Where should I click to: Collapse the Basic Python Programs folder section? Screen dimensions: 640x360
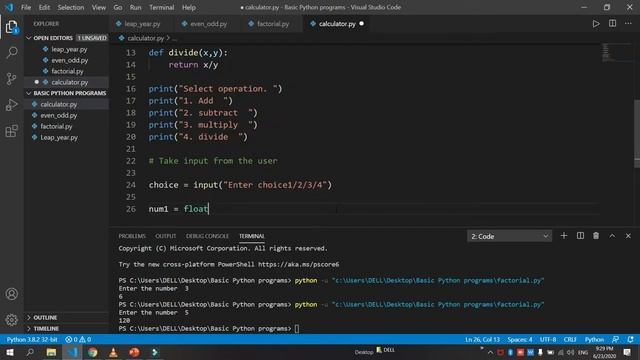coord(67,93)
